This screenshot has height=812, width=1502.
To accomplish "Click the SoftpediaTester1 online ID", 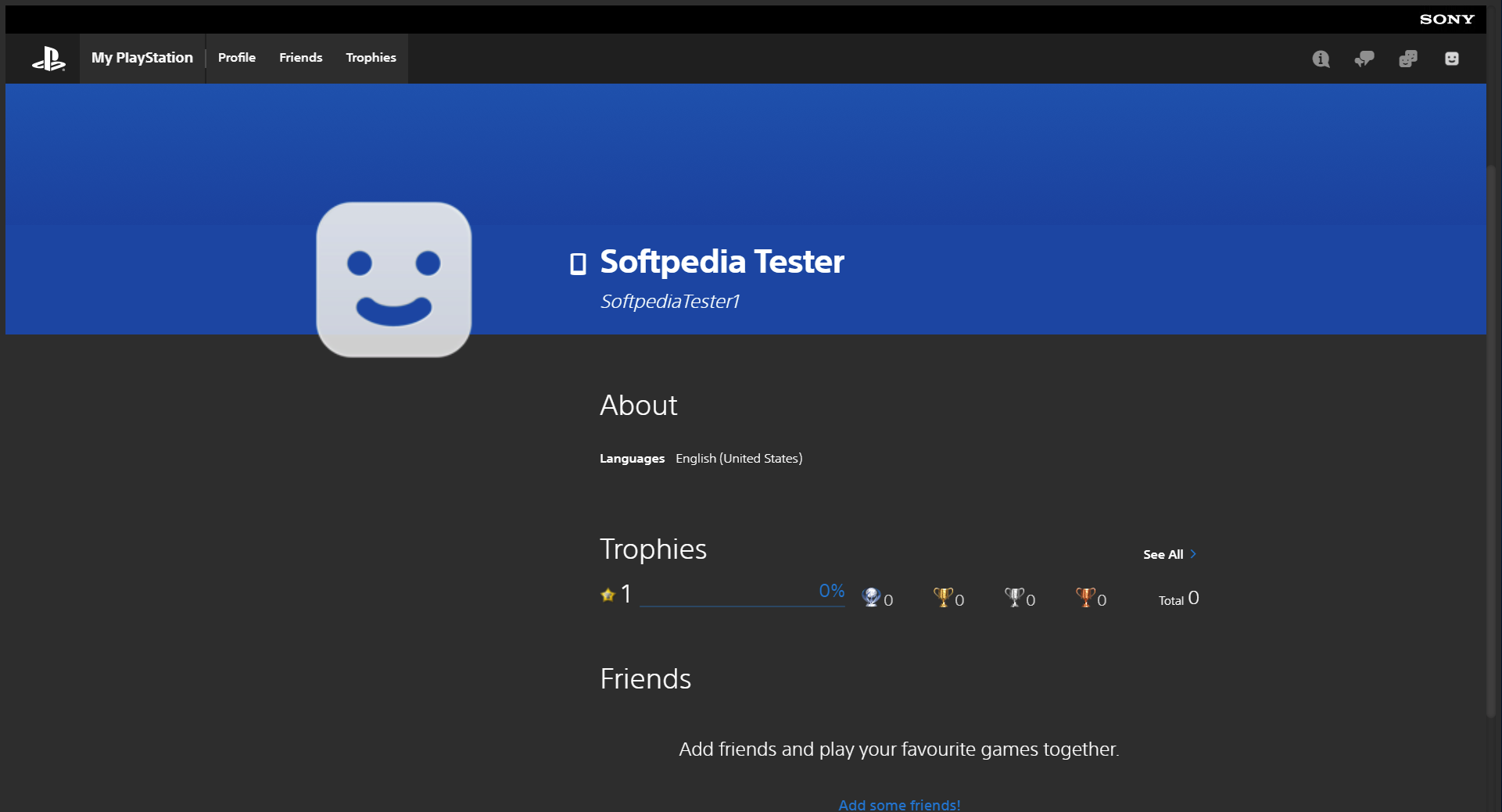I will tap(669, 302).
